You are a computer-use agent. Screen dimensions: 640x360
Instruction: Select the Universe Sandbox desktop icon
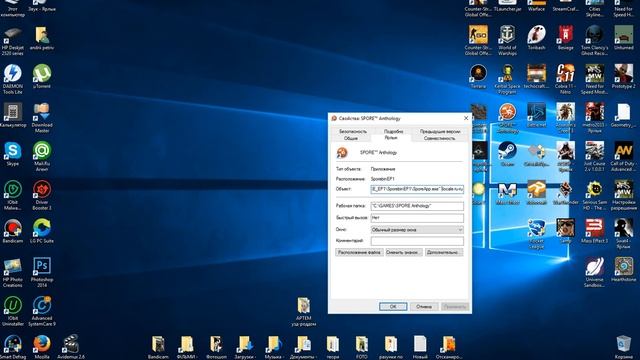pos(594,272)
